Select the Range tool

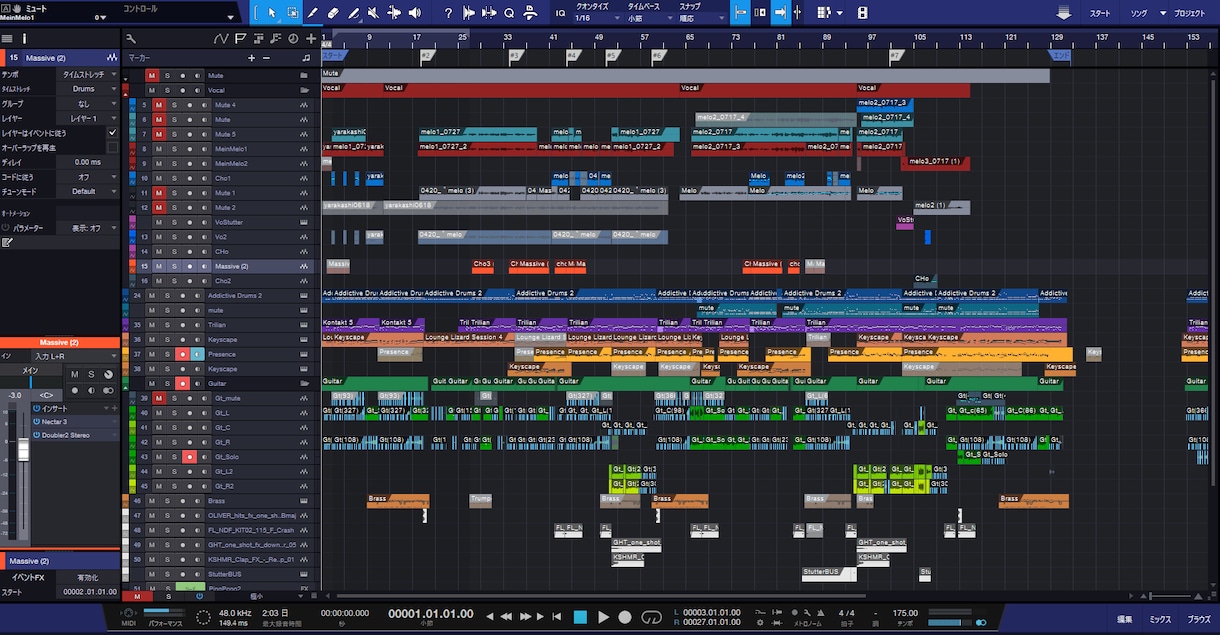click(x=292, y=13)
